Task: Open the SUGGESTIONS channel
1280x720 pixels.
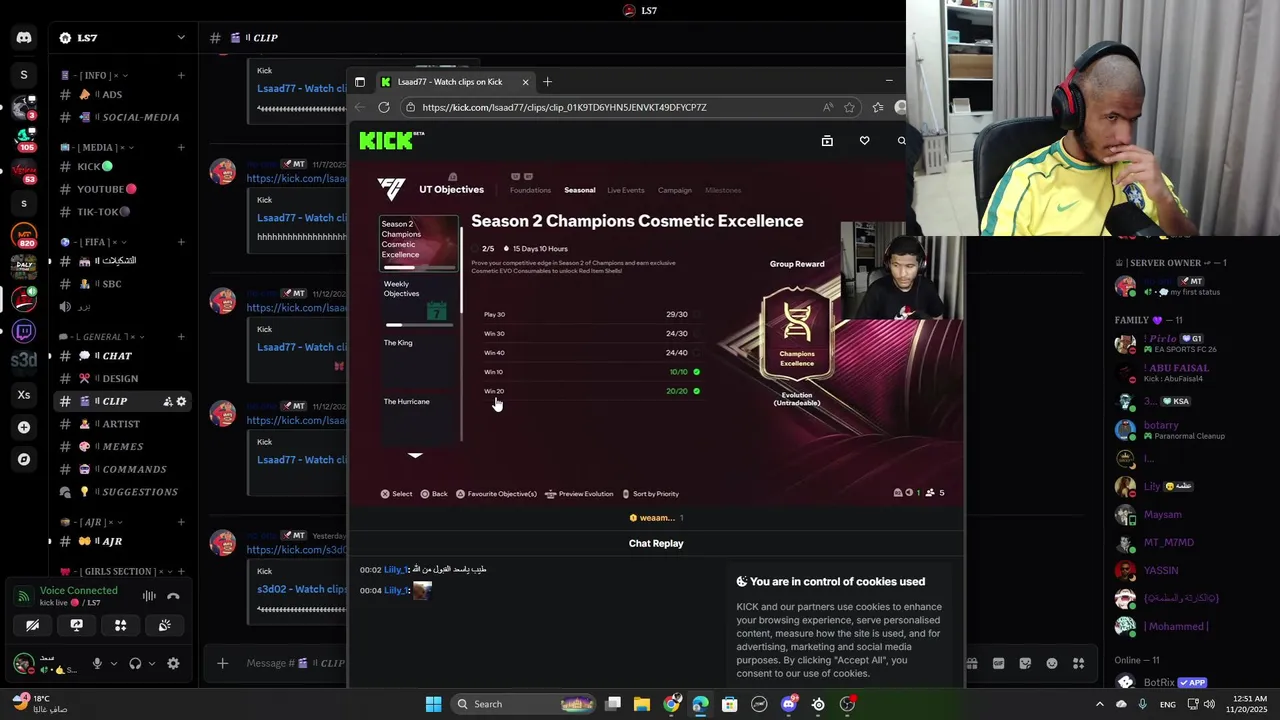Action: [122, 492]
